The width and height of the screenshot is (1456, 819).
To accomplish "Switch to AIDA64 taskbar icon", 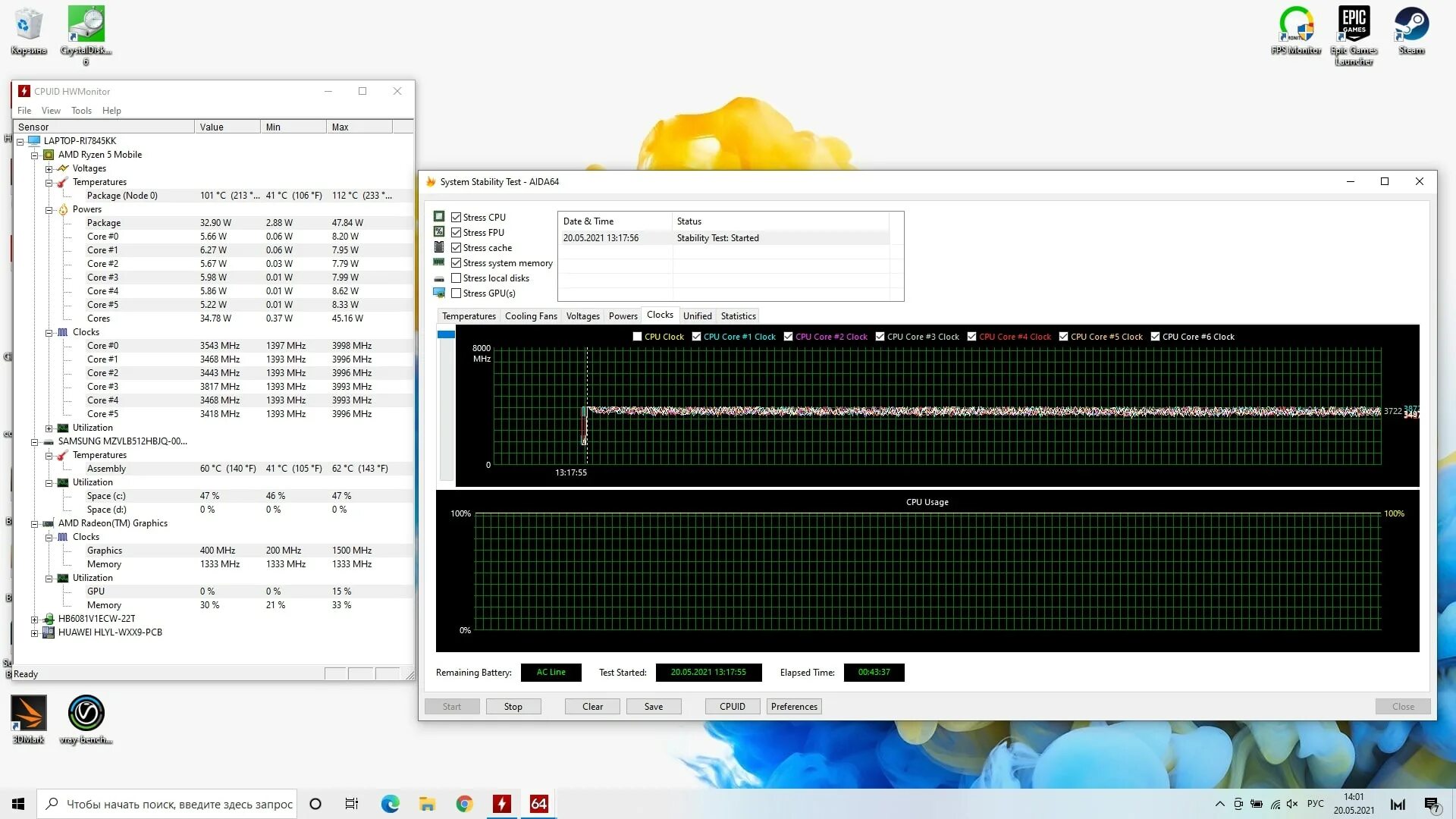I will pos(538,804).
